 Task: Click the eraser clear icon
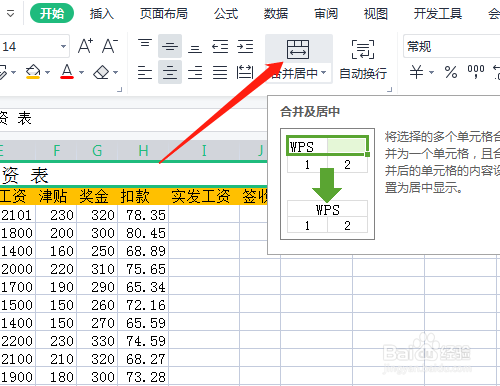(x=101, y=72)
